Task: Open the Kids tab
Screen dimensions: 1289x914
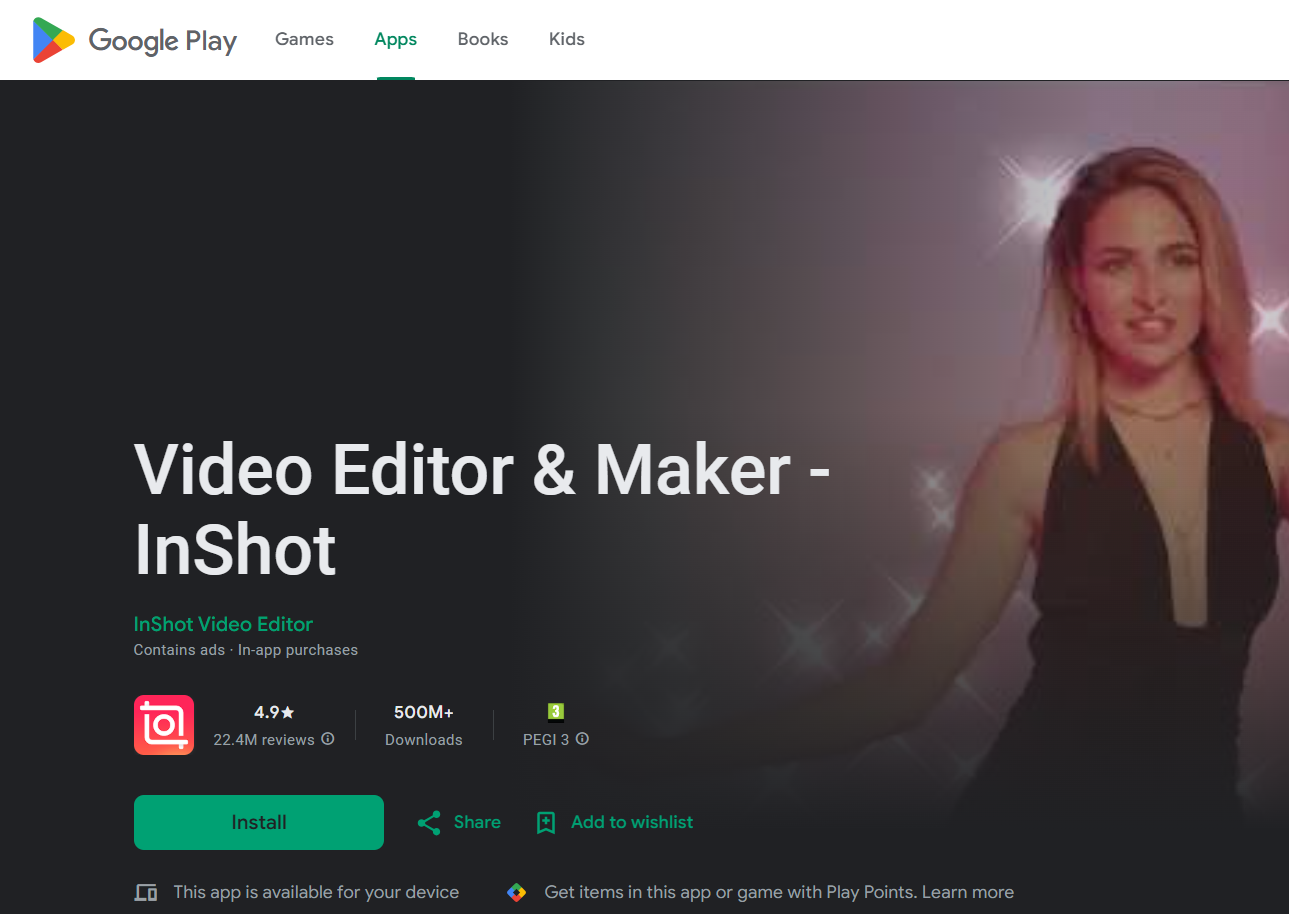Action: click(567, 39)
